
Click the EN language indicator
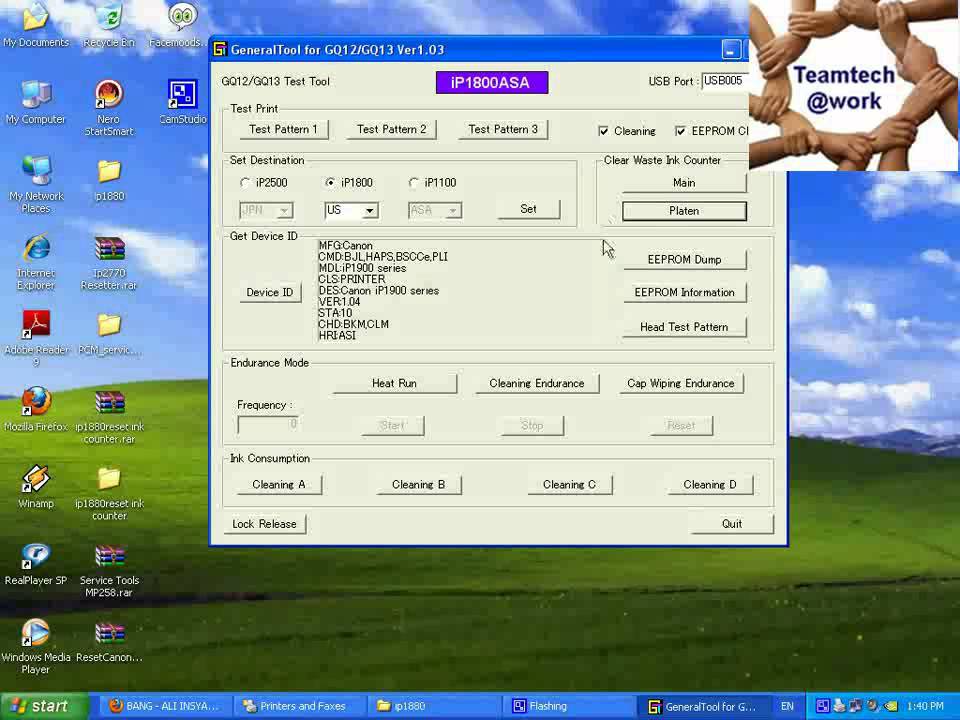787,707
